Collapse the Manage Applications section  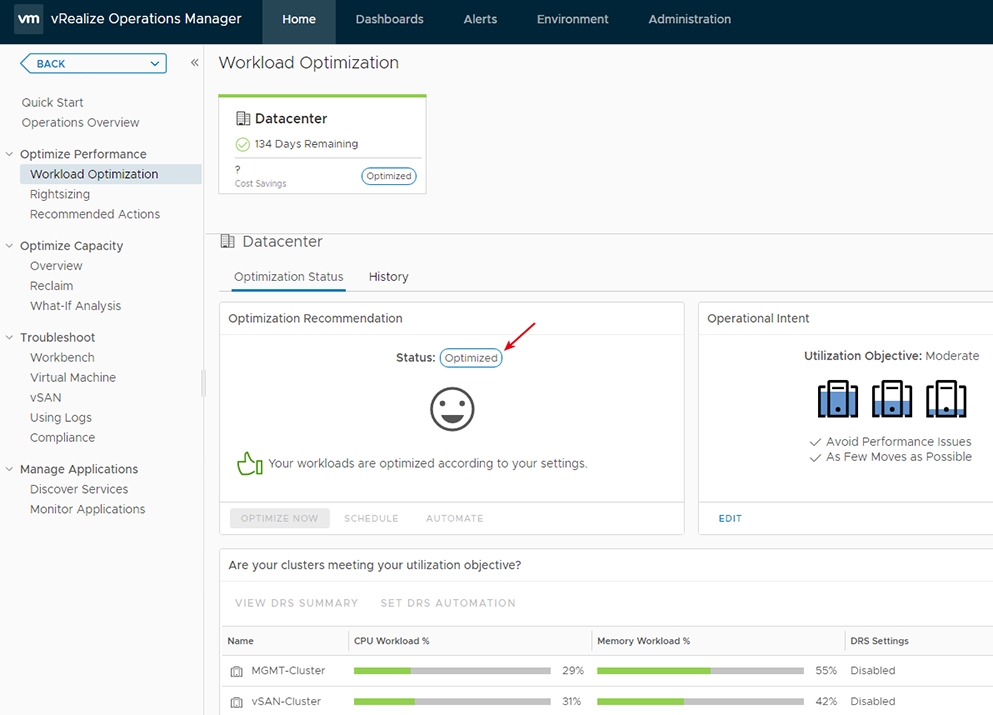pos(9,469)
